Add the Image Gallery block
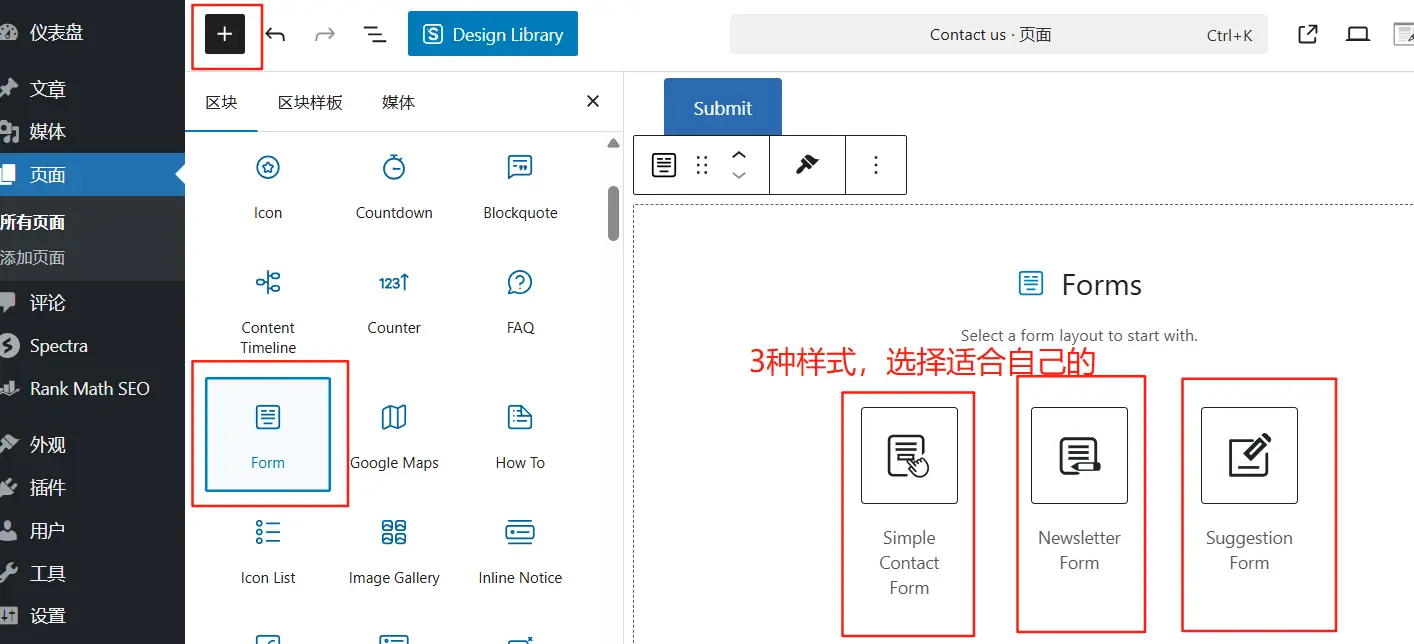This screenshot has width=1414, height=644. tap(394, 550)
